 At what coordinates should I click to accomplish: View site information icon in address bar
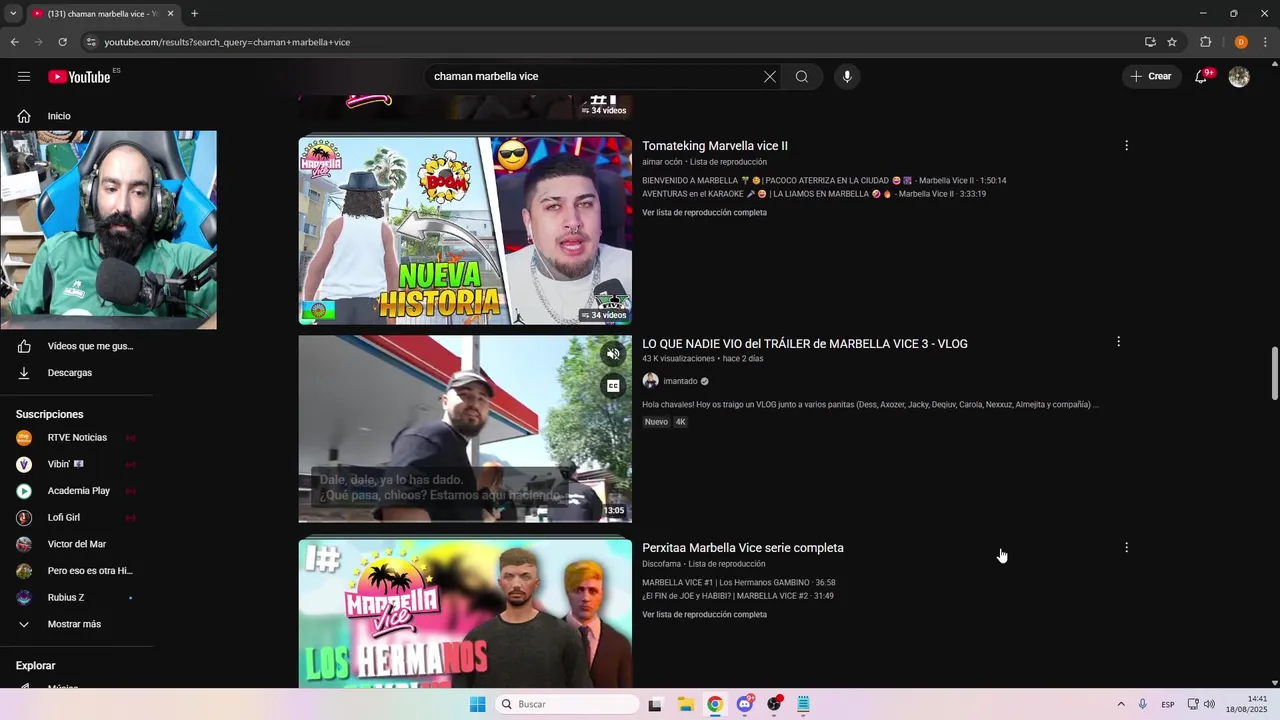91,42
